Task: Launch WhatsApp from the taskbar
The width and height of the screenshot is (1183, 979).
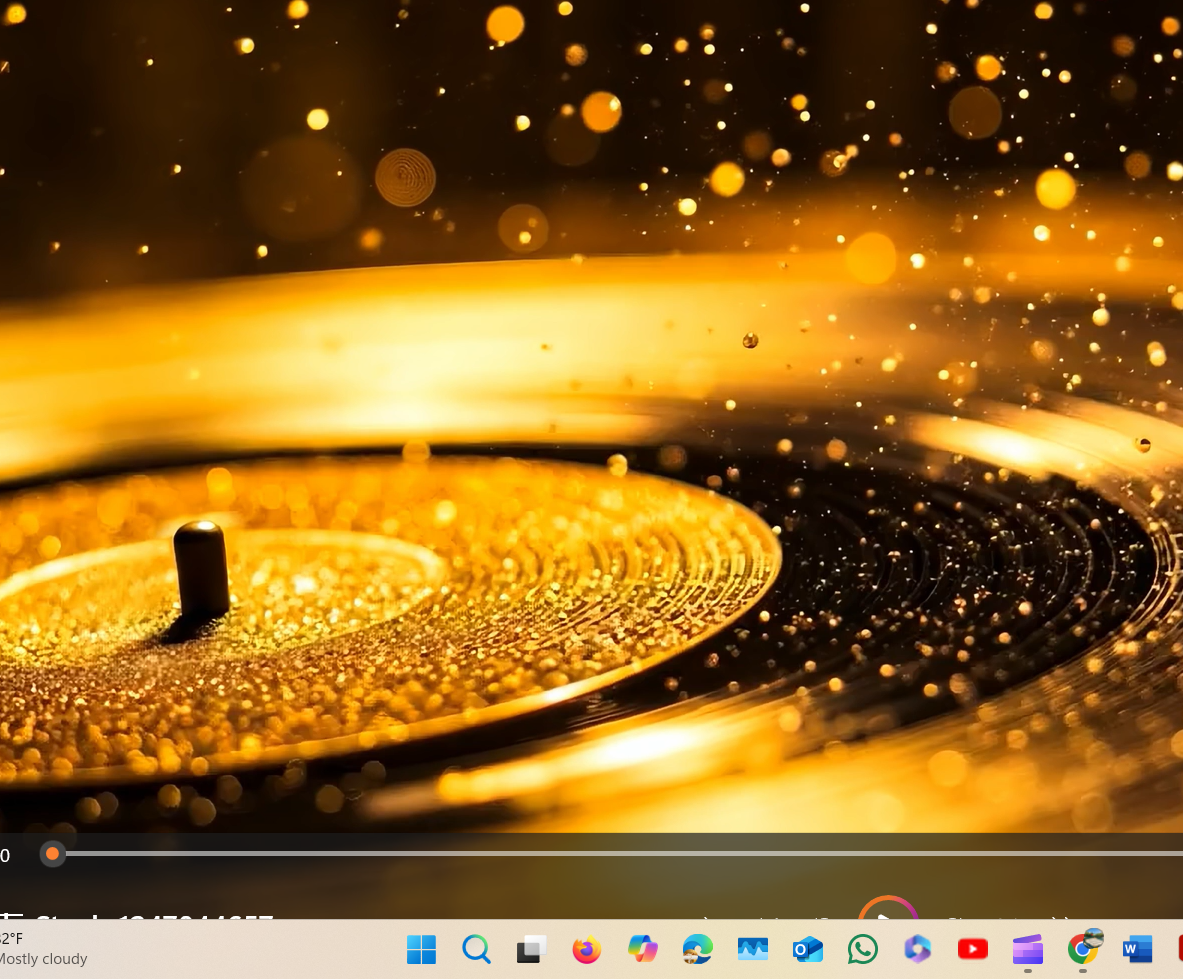Action: point(862,949)
